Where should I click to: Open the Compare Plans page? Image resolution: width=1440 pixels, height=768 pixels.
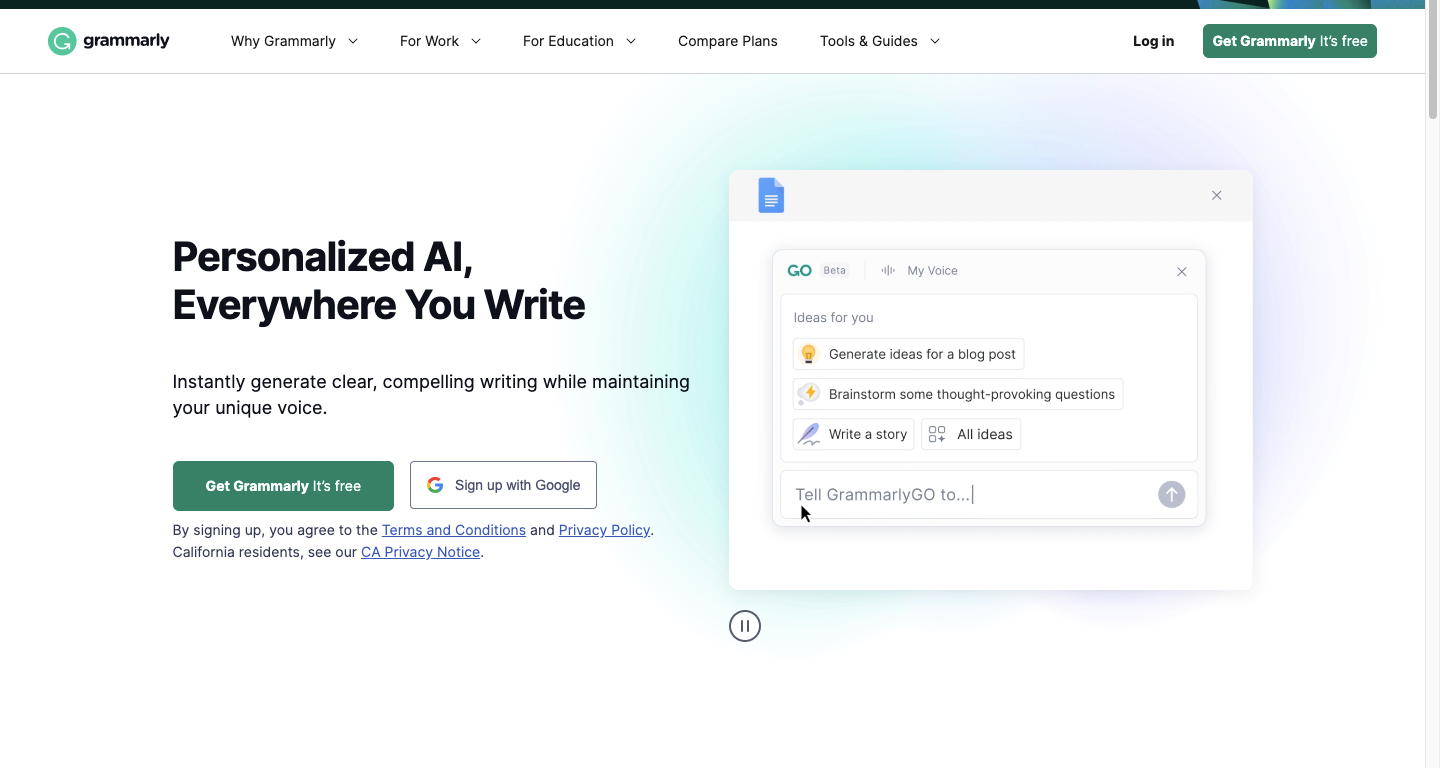point(728,41)
